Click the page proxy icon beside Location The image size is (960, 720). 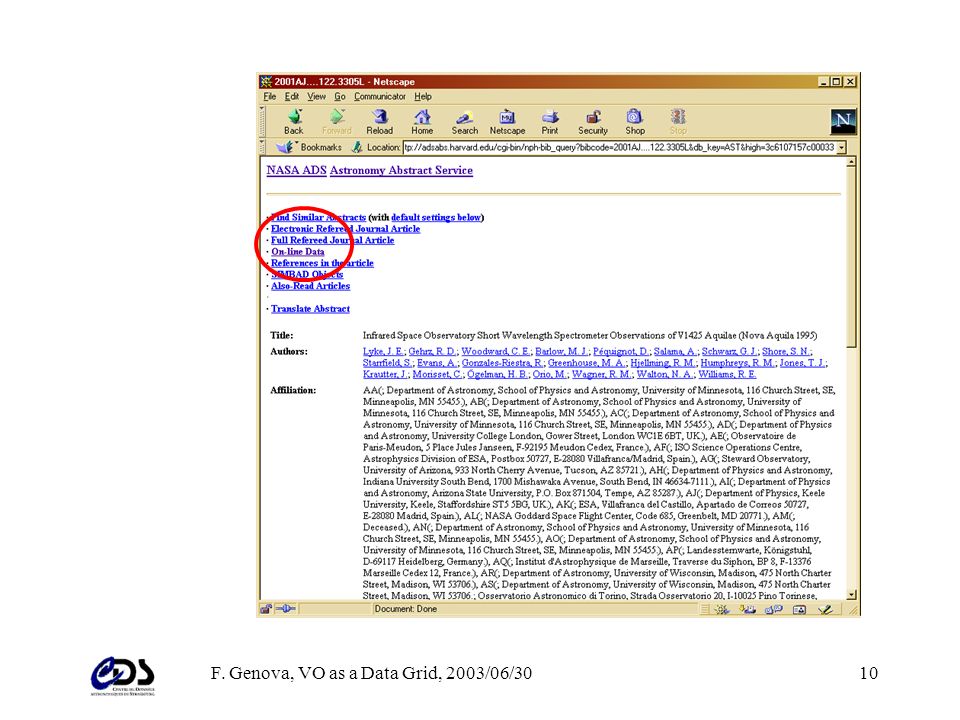point(357,147)
